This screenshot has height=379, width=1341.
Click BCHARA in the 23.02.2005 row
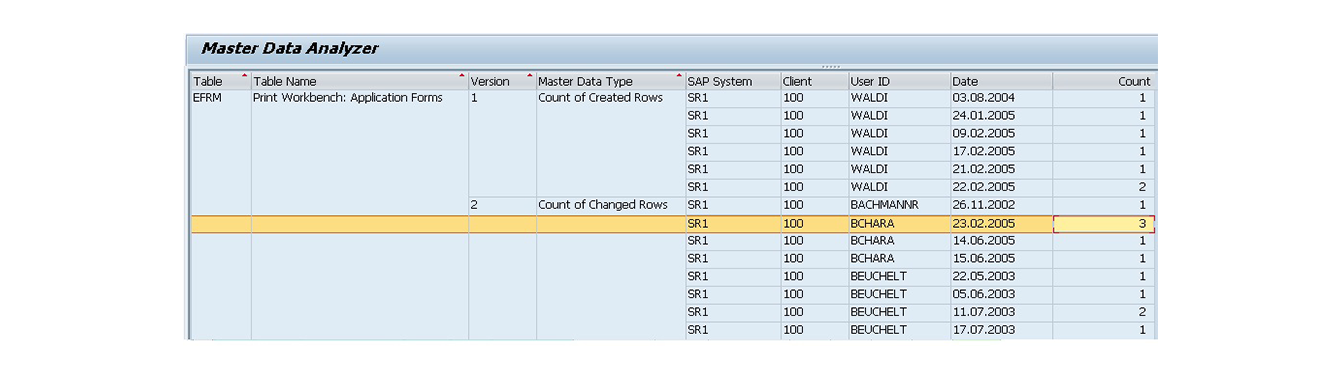click(899, 224)
